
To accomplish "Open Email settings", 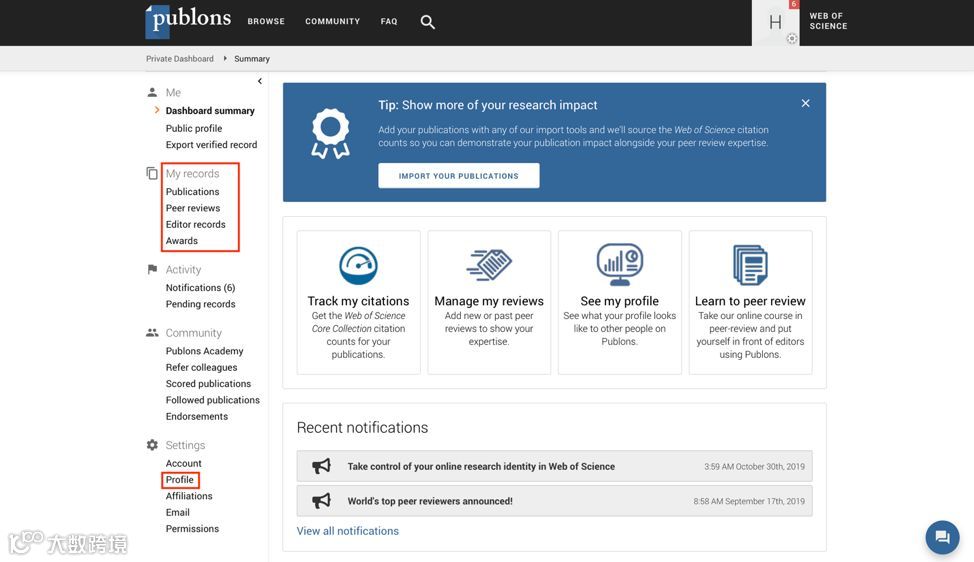I will (x=178, y=512).
